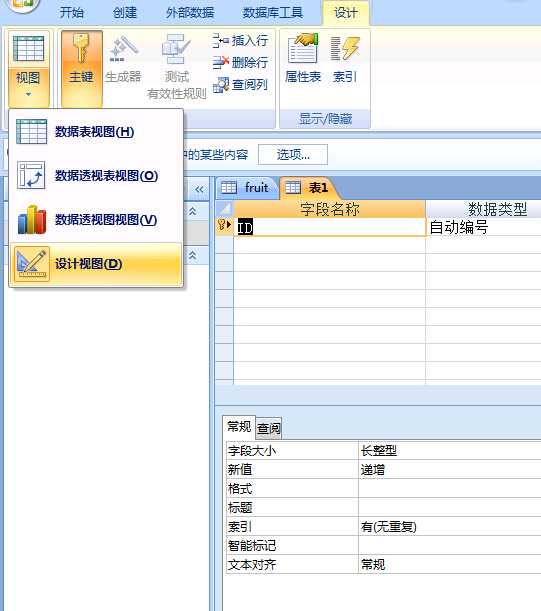The width and height of the screenshot is (541, 611).
Task: Click 插入行 insert rows
Action: coord(240,40)
